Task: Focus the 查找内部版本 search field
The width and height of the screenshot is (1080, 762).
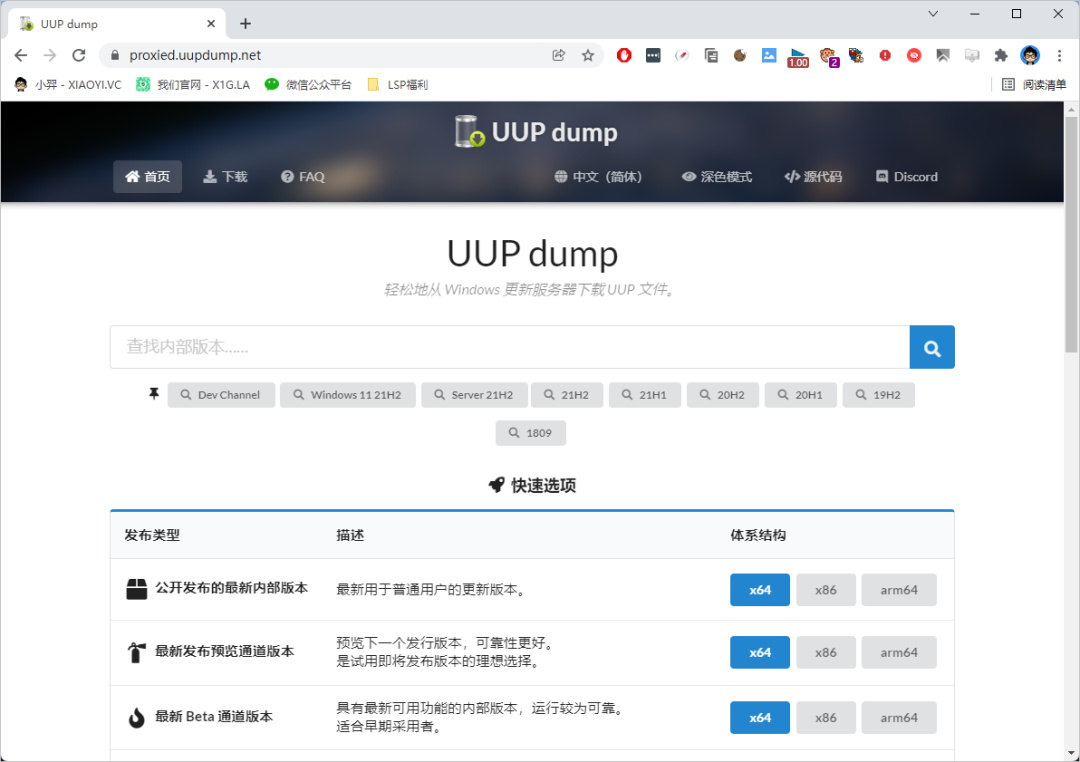Action: tap(510, 347)
